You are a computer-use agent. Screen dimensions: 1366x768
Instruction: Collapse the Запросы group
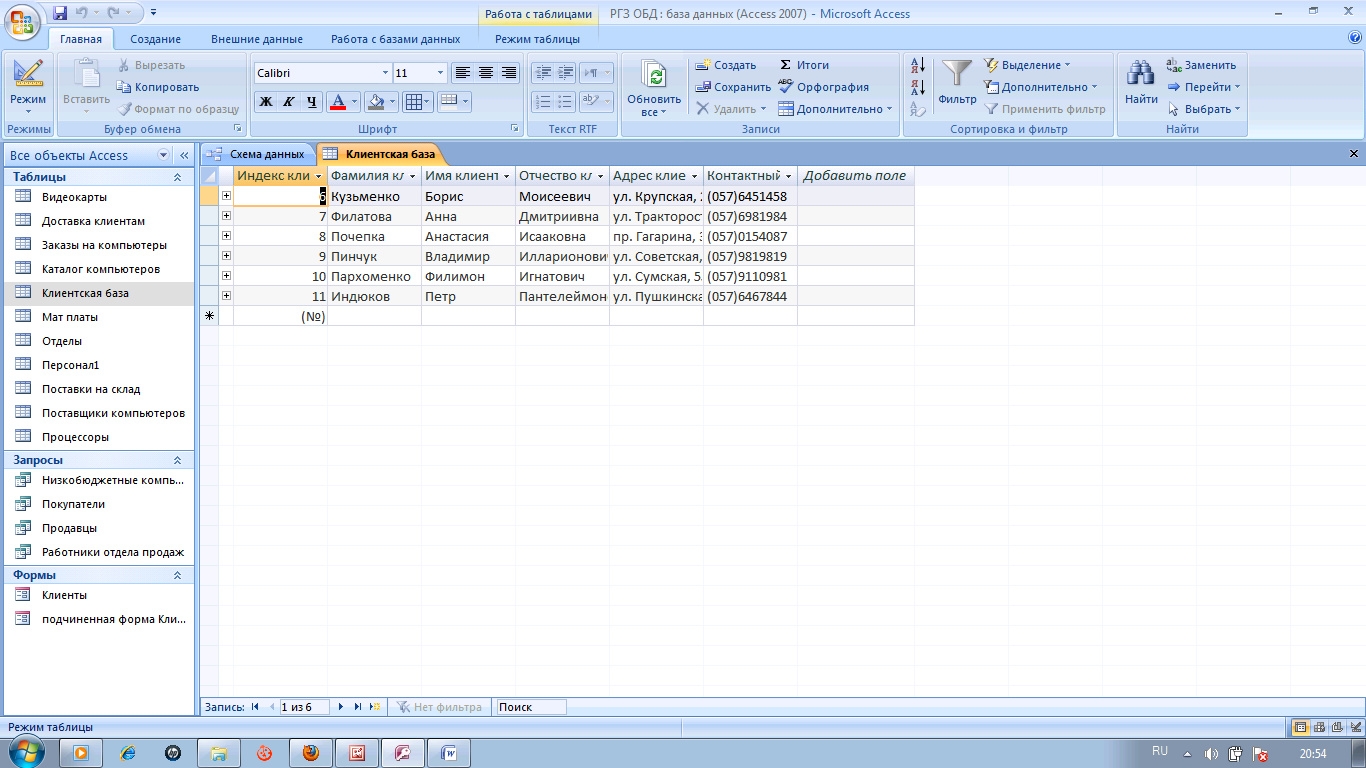coord(177,460)
